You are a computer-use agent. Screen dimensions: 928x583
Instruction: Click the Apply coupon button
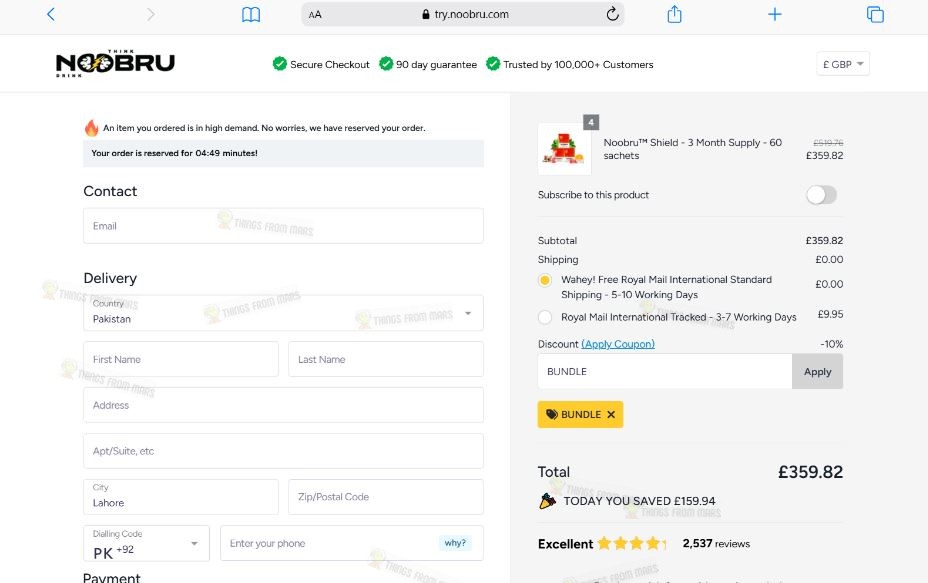(817, 372)
